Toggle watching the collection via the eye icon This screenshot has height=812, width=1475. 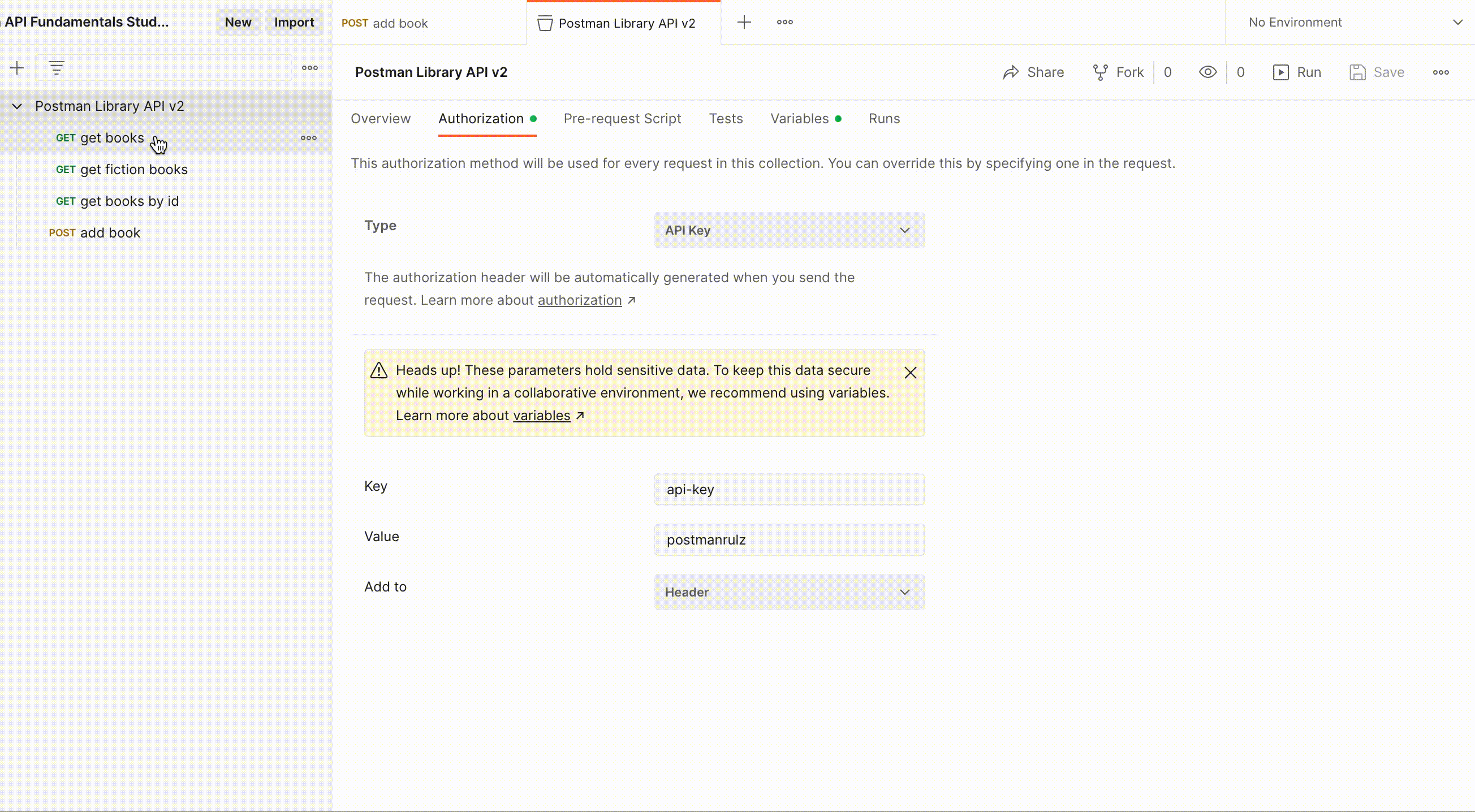(1207, 72)
